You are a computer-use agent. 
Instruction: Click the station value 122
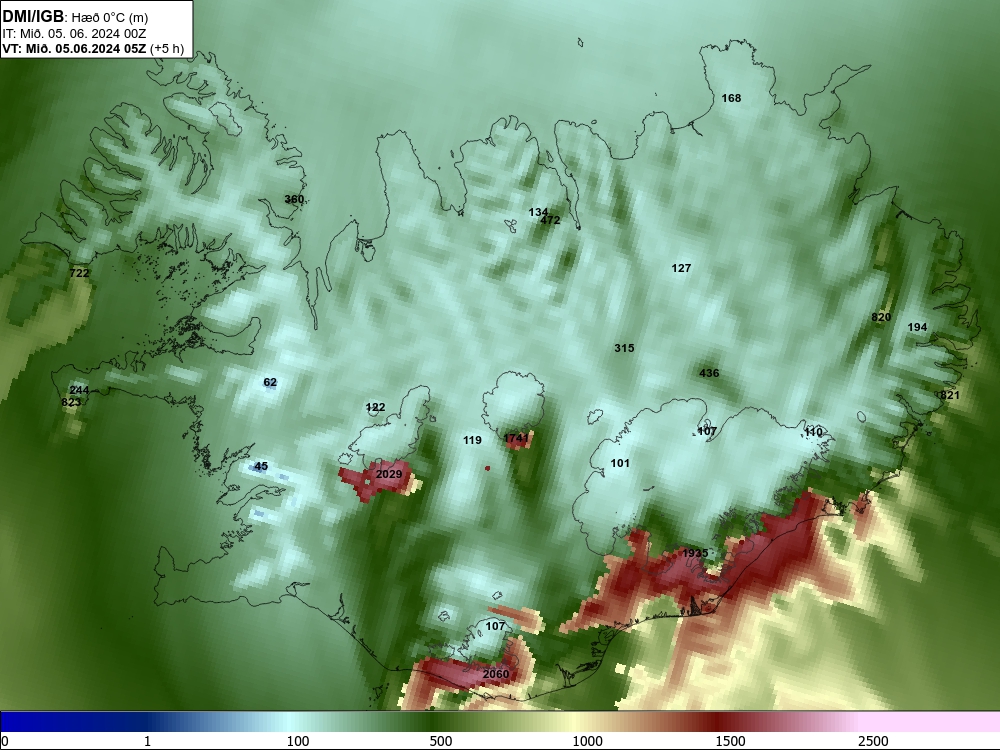click(376, 407)
